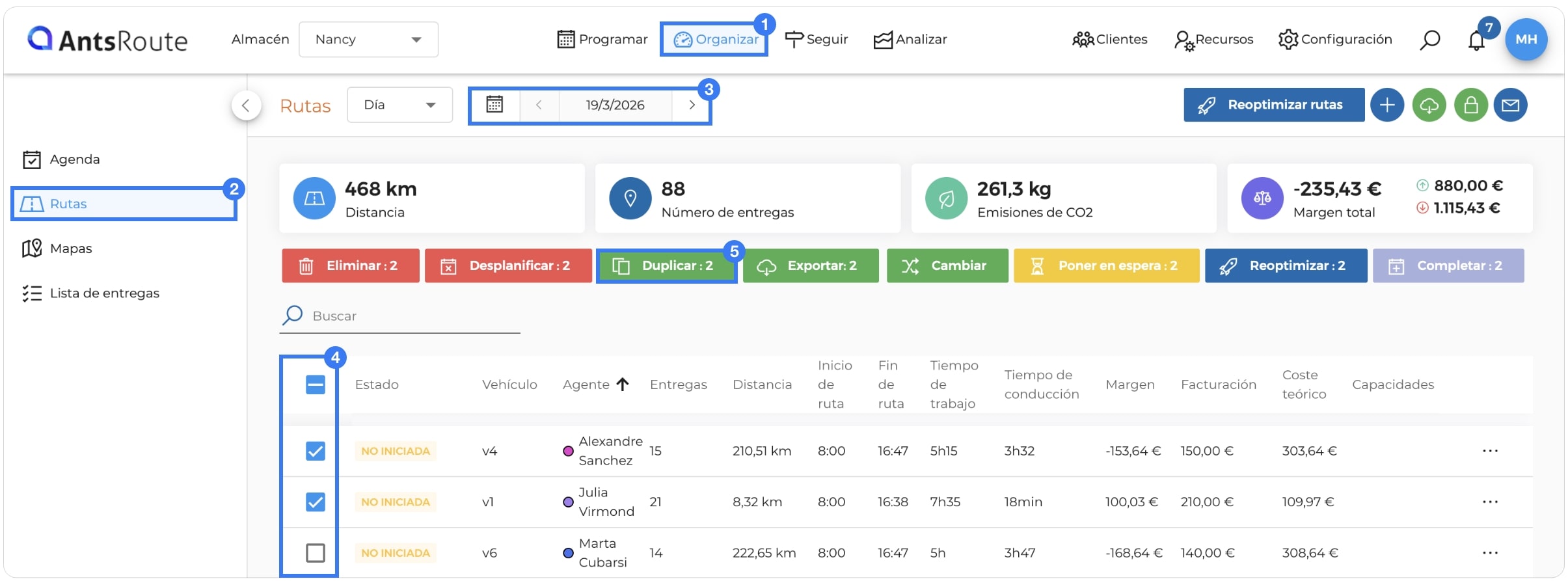Click Duplicar : 2 button
This screenshot has height=581, width=1568.
pyautogui.click(x=666, y=265)
